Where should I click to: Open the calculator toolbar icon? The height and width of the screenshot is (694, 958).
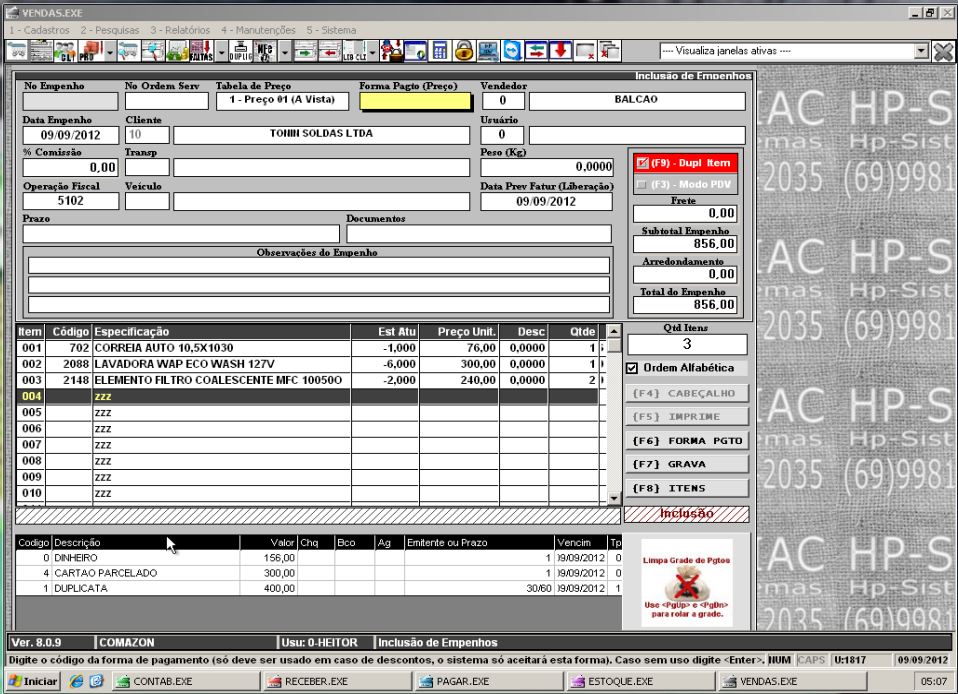coord(440,51)
